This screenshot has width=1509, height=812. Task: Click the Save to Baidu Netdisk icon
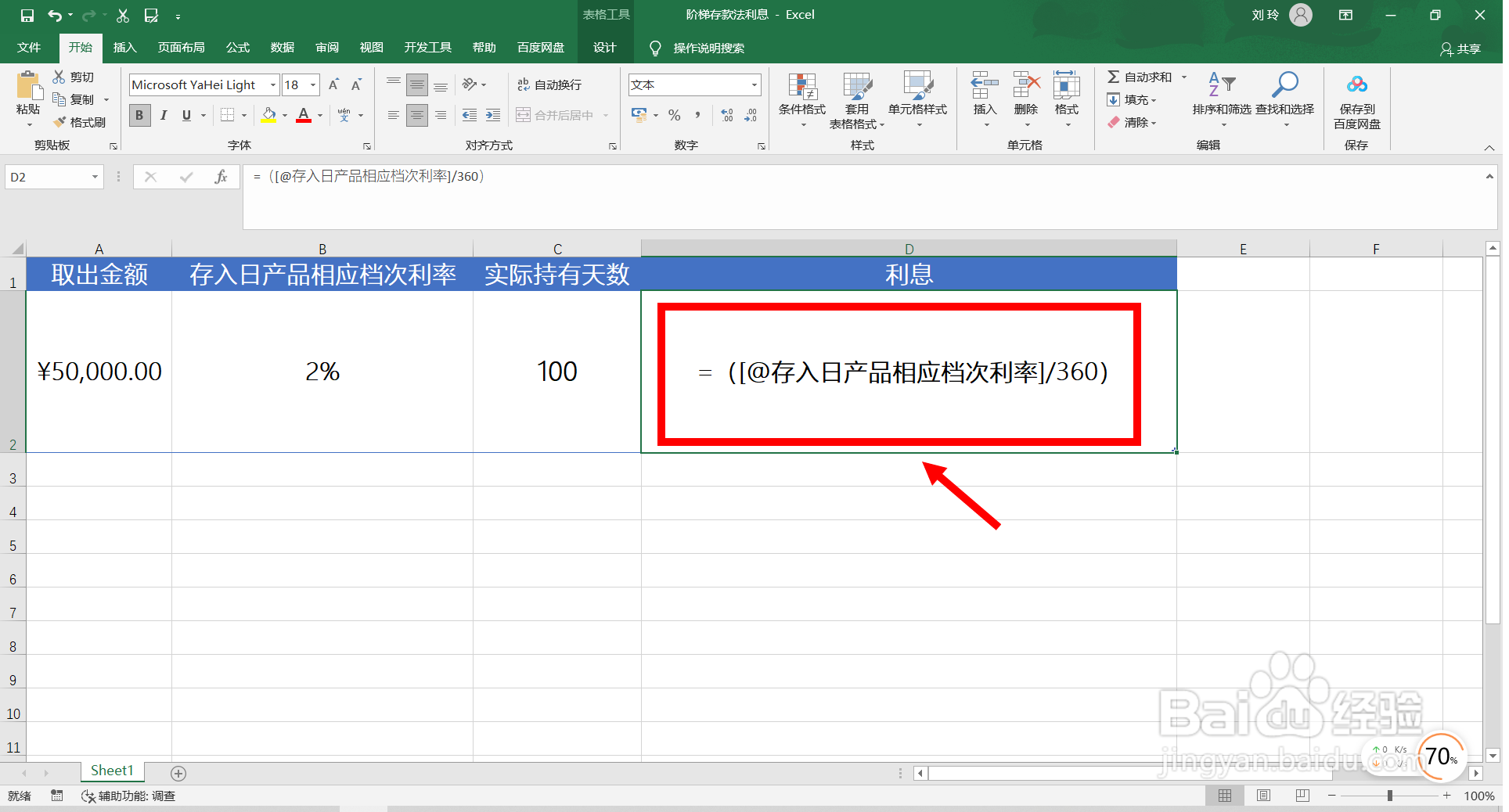[x=1356, y=100]
